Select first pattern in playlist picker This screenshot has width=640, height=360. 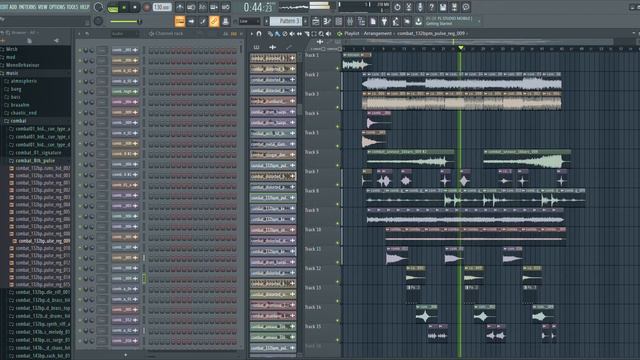click(x=273, y=58)
